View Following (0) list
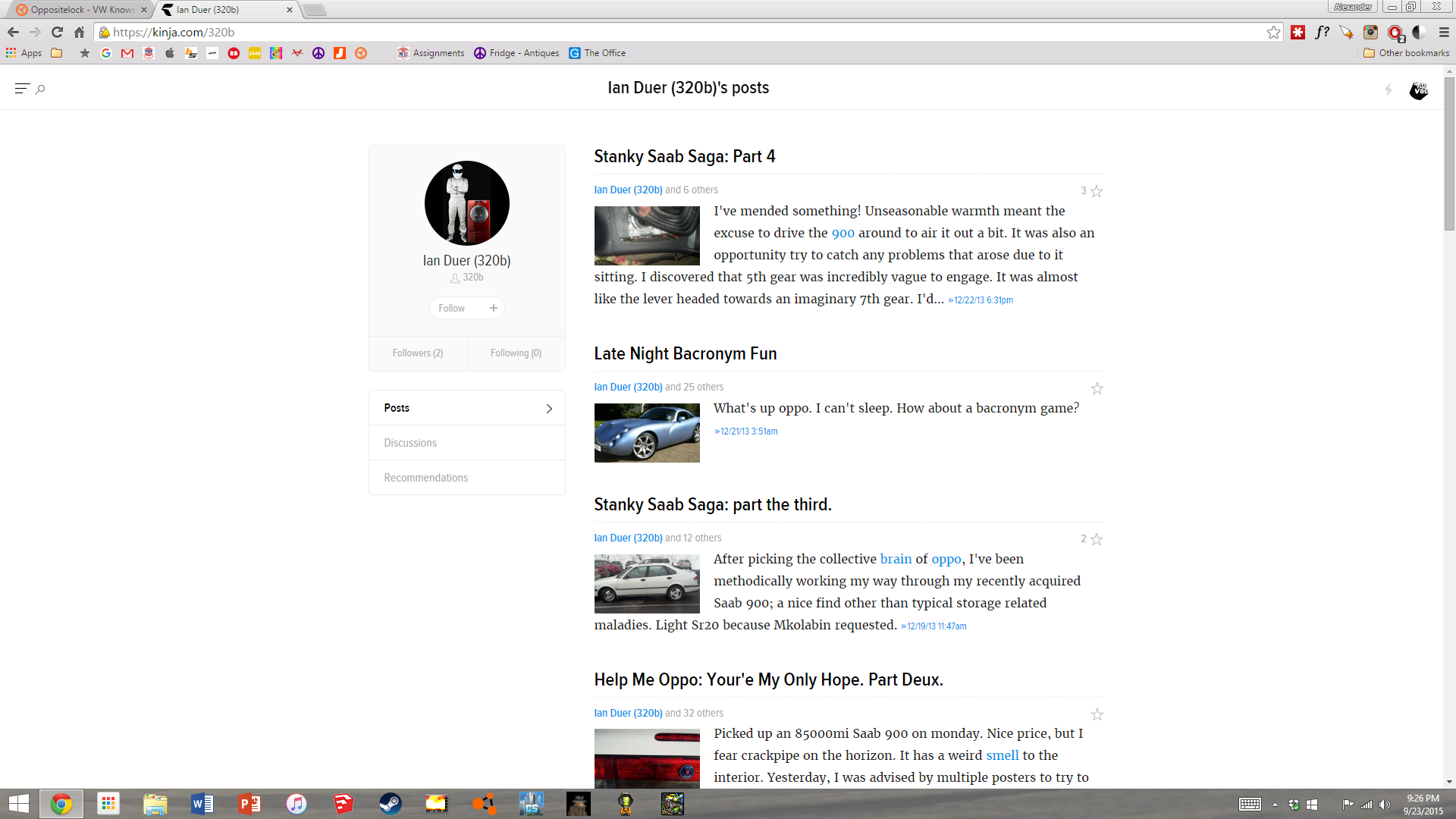The width and height of the screenshot is (1456, 819). pos(516,353)
